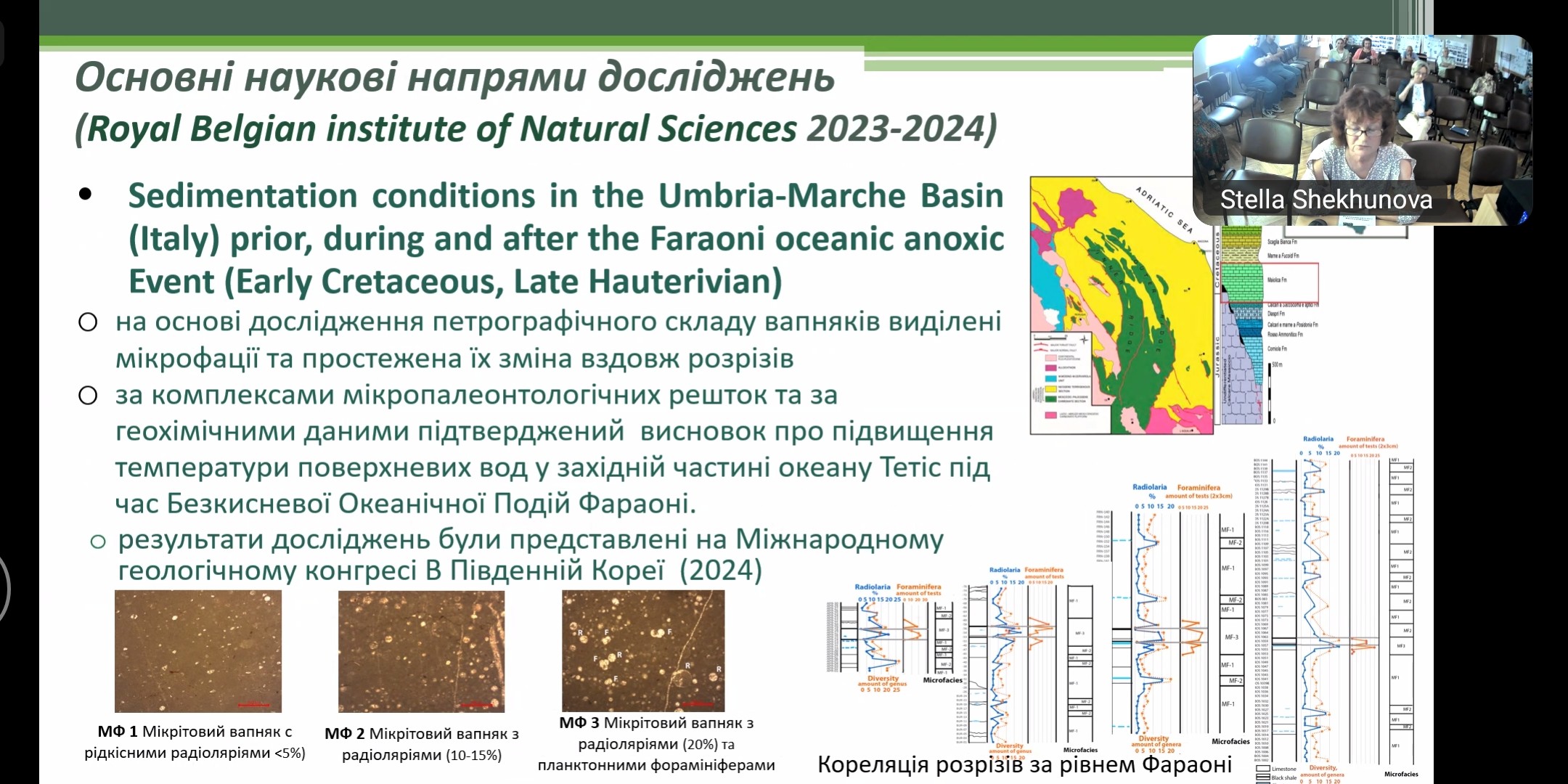Open the MФ 3 micrograph with R and F labels
1568x784 pixels.
tap(643, 650)
